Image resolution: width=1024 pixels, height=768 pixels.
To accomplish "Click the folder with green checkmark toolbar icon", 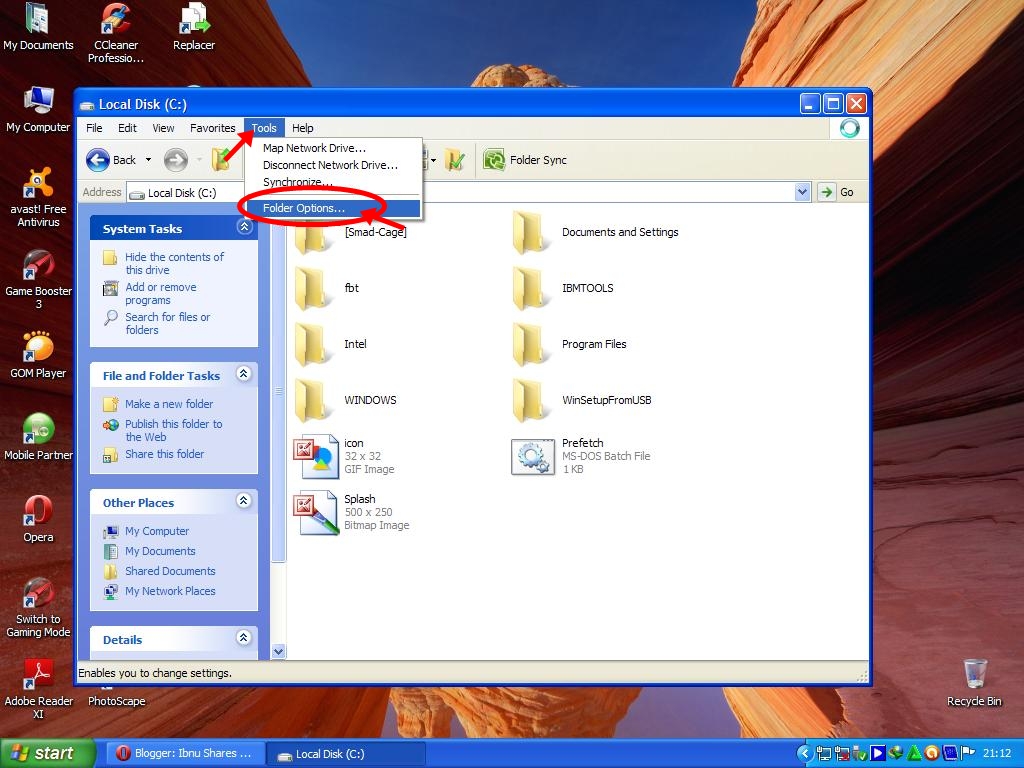I will [x=455, y=160].
